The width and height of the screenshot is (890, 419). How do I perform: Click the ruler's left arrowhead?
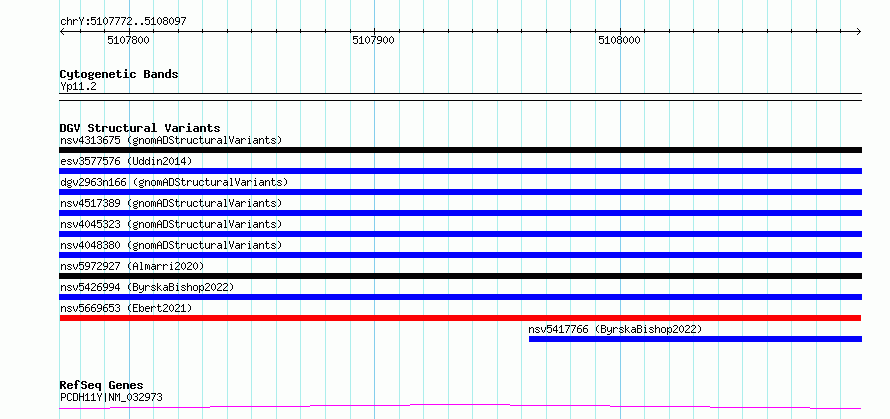[62, 31]
